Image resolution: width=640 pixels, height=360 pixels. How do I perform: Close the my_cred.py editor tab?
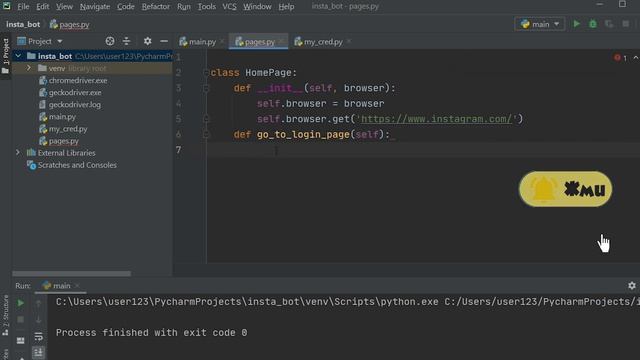(349, 42)
